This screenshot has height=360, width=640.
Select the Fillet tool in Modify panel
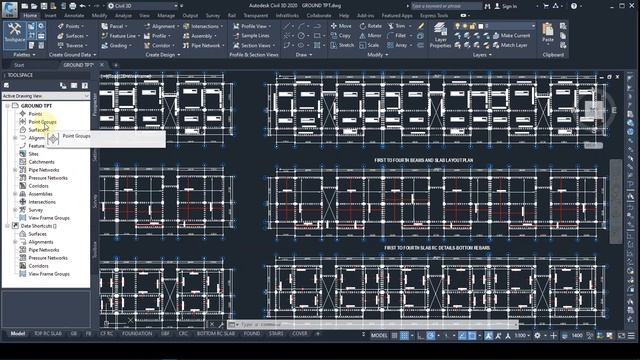[397, 36]
